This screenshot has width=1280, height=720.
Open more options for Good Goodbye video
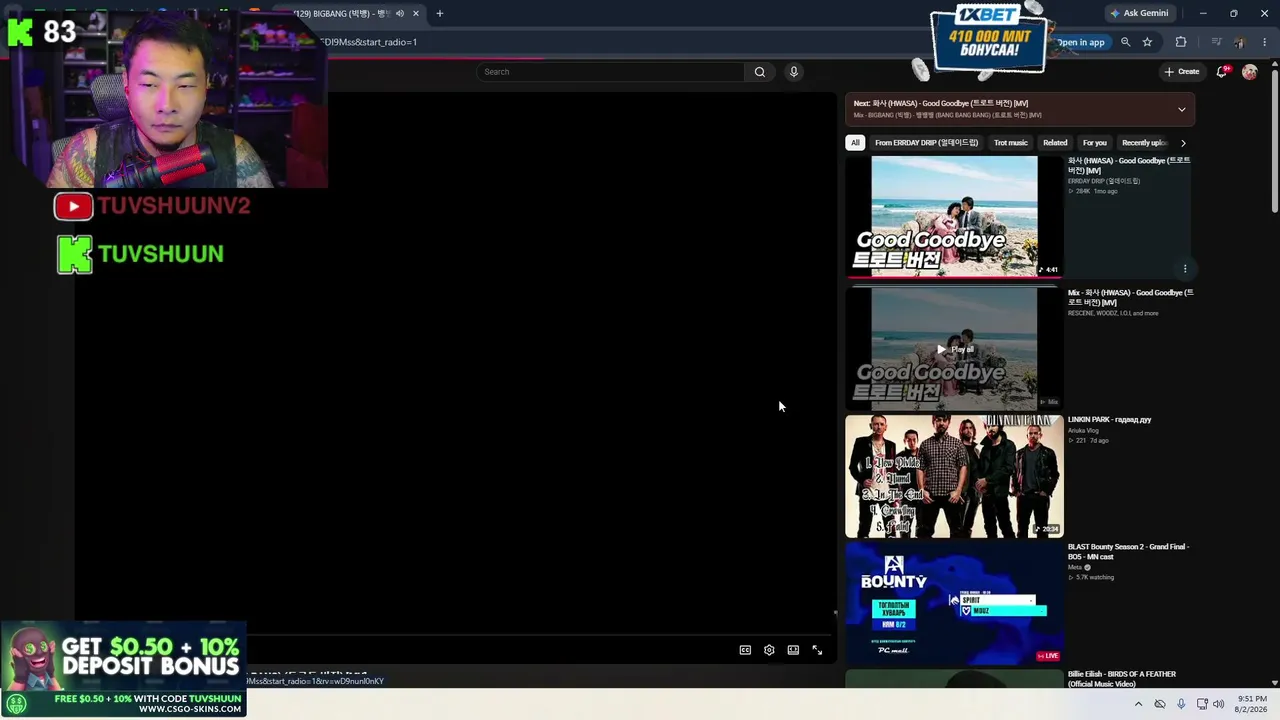(1185, 269)
